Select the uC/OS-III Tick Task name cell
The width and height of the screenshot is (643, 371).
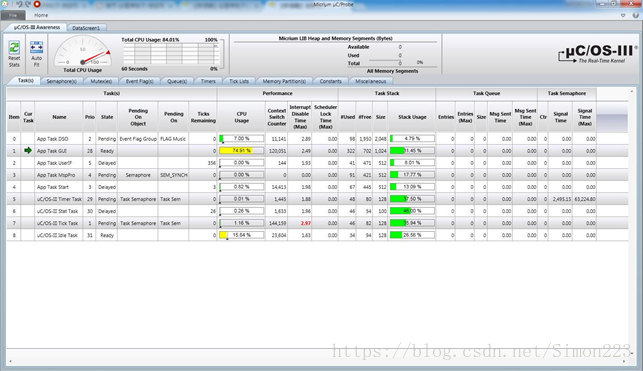tap(59, 223)
